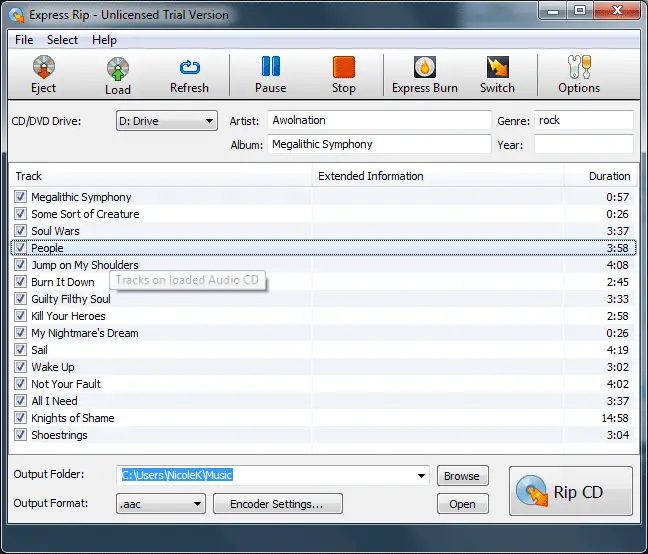The height and width of the screenshot is (554, 648).
Task: Click the Artist field with Awolnation
Action: tap(379, 120)
